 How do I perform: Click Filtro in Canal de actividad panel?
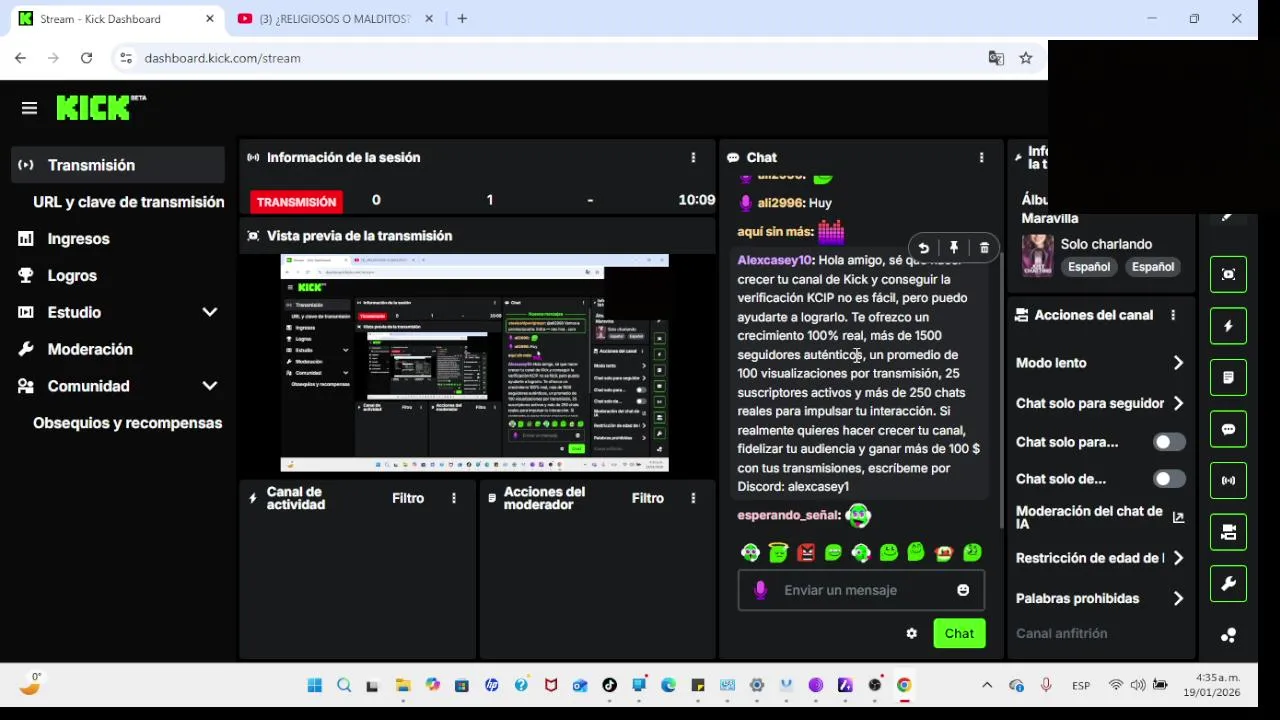click(x=408, y=498)
